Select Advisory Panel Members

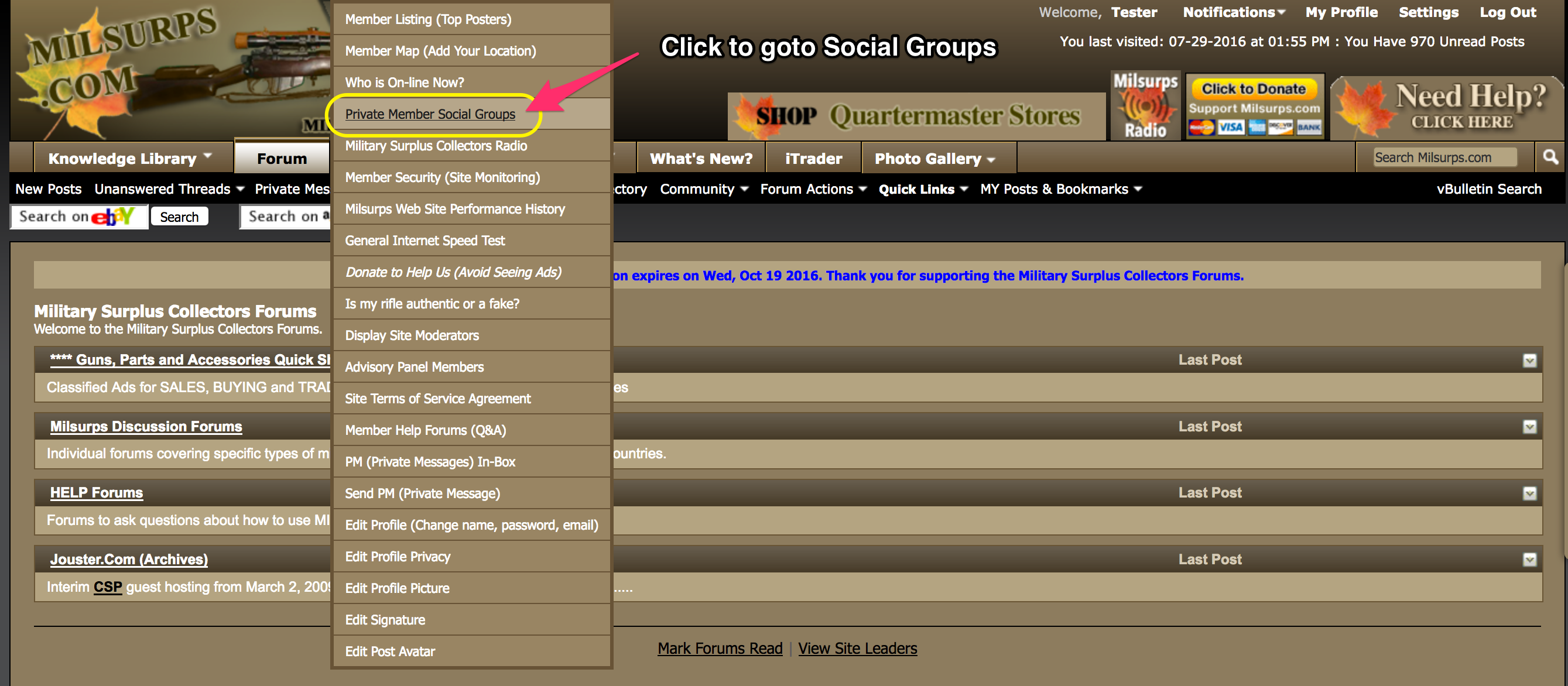(471, 367)
